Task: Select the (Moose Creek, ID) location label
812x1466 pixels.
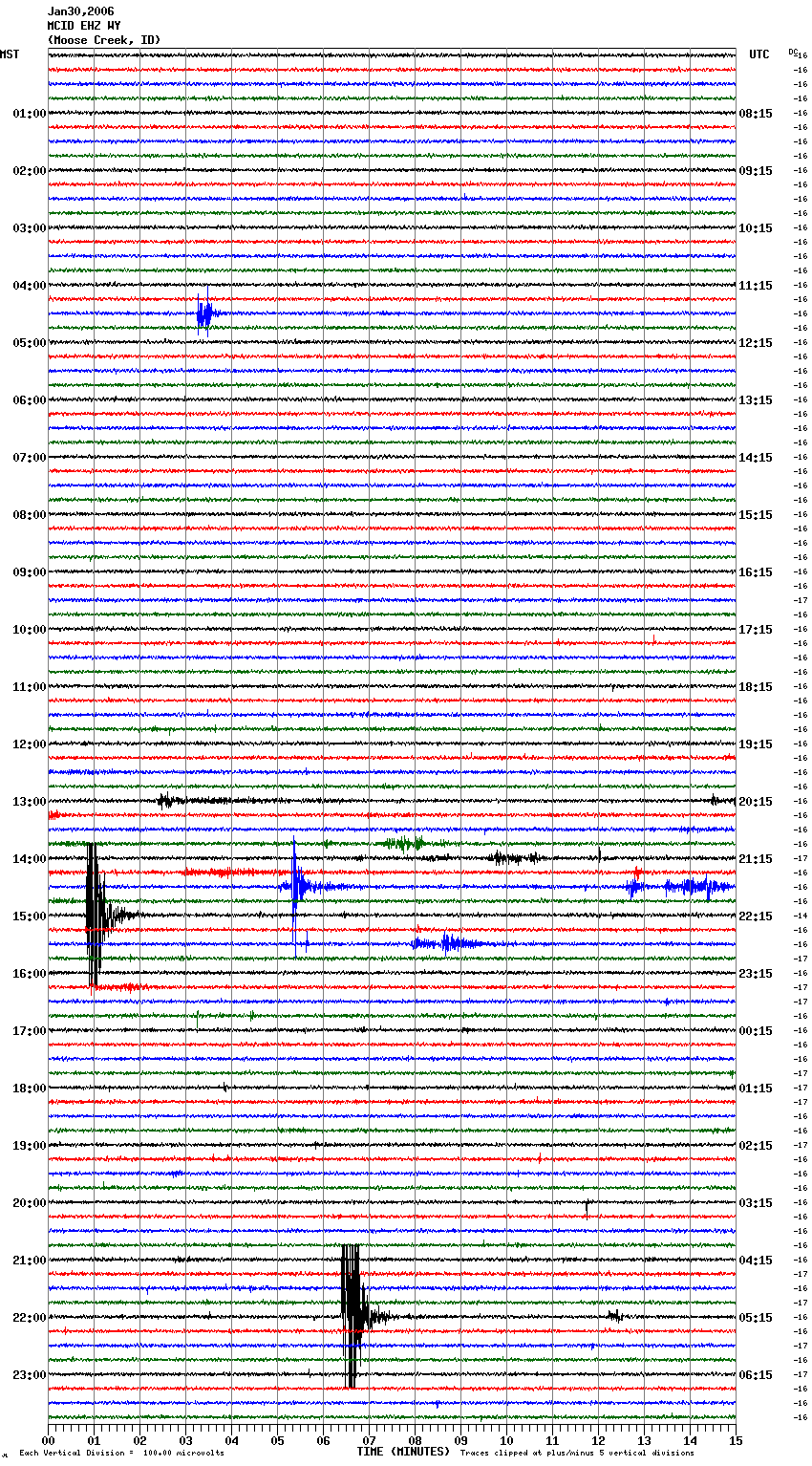Action: pos(104,40)
